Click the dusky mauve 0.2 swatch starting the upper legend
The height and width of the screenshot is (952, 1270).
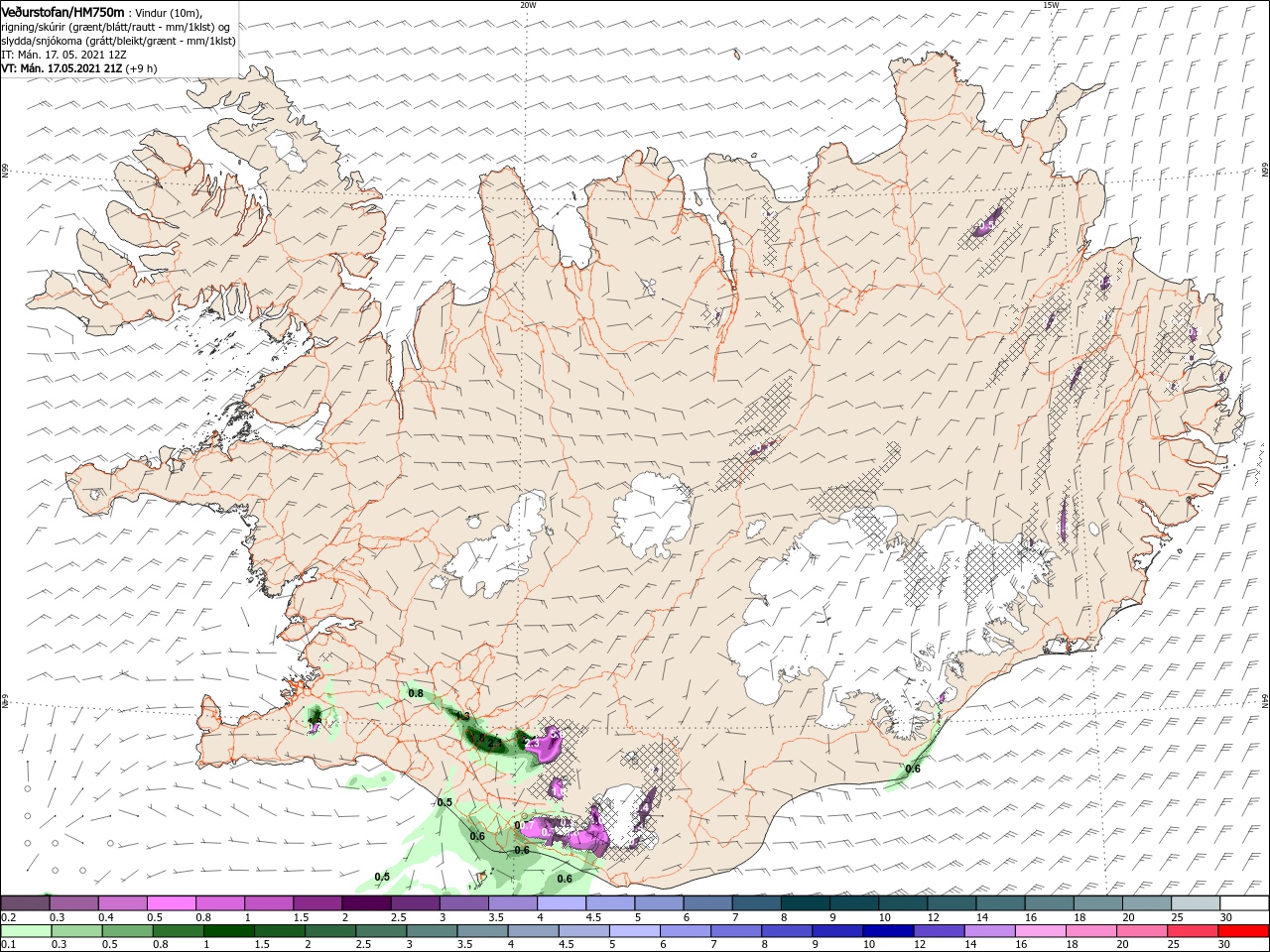pos(27,903)
